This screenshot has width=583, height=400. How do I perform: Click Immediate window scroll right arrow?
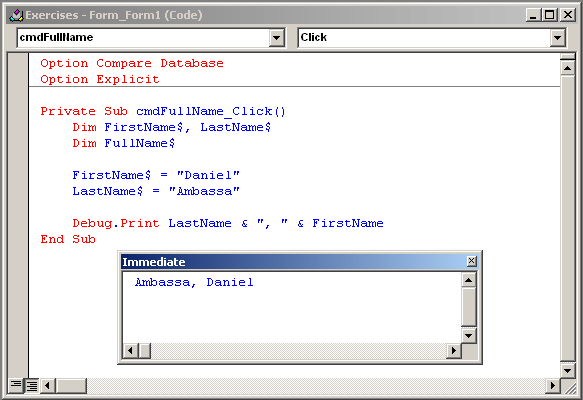tap(454, 351)
